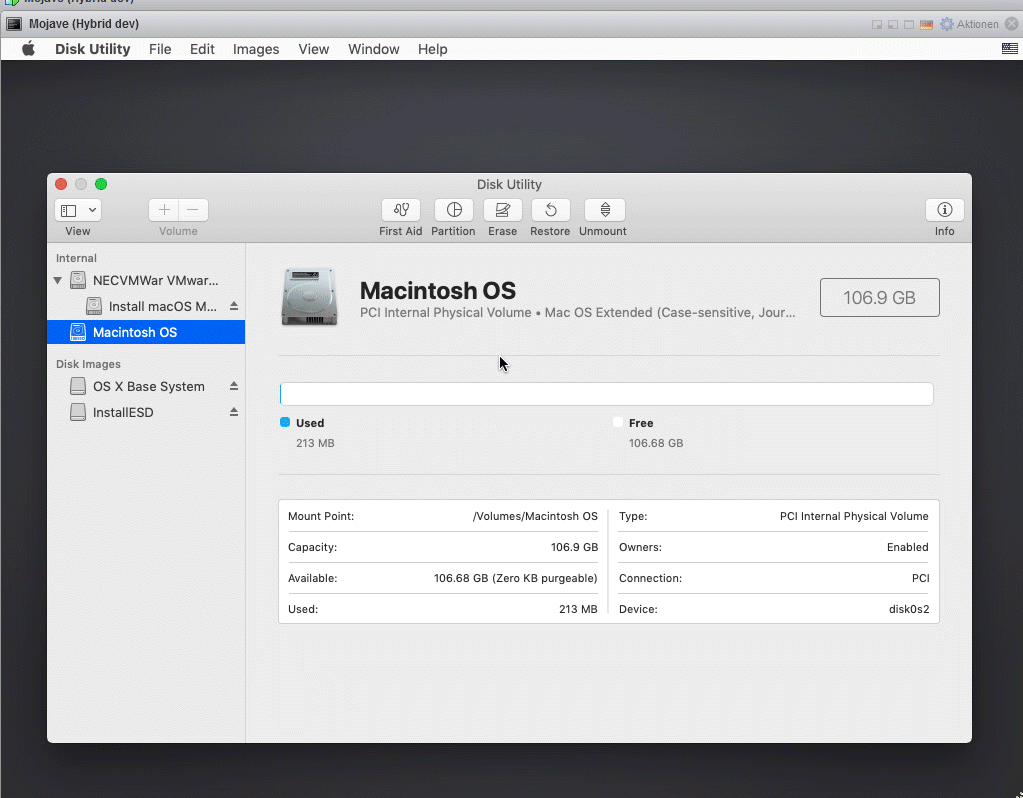Eject Install macOS Mojave volume

[234, 306]
